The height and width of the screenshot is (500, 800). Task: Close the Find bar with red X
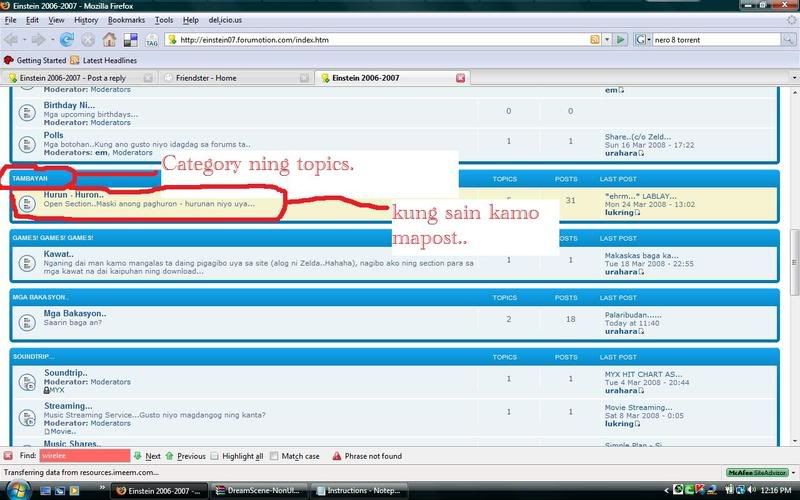click(8, 456)
